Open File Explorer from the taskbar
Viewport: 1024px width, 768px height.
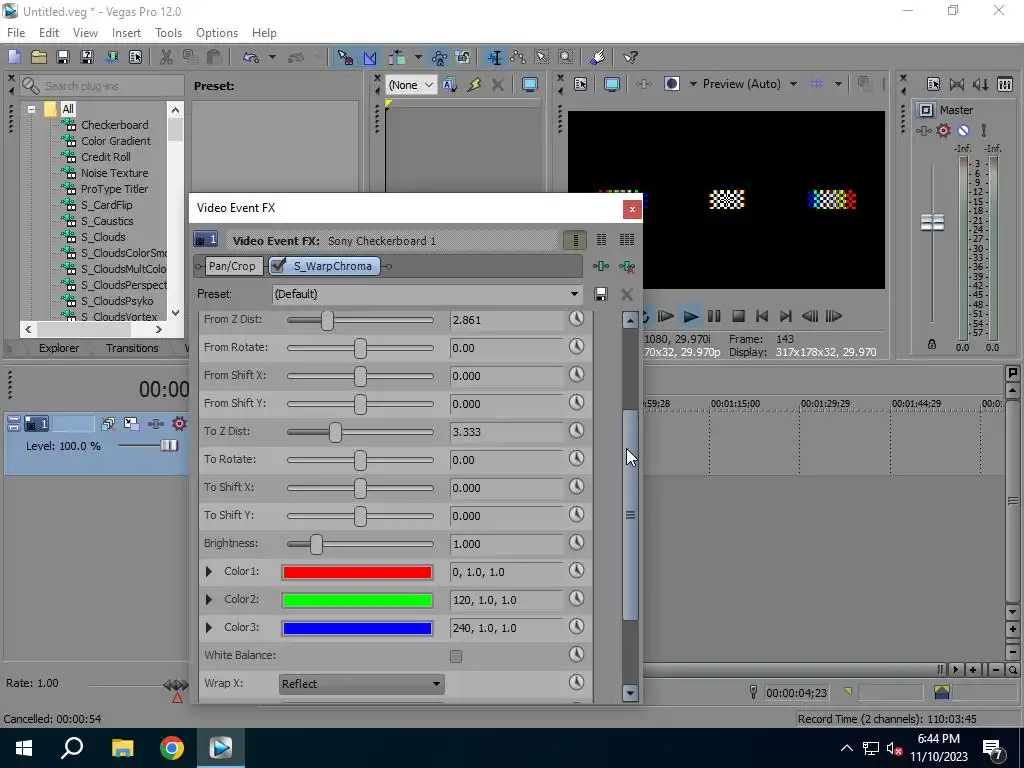click(123, 748)
